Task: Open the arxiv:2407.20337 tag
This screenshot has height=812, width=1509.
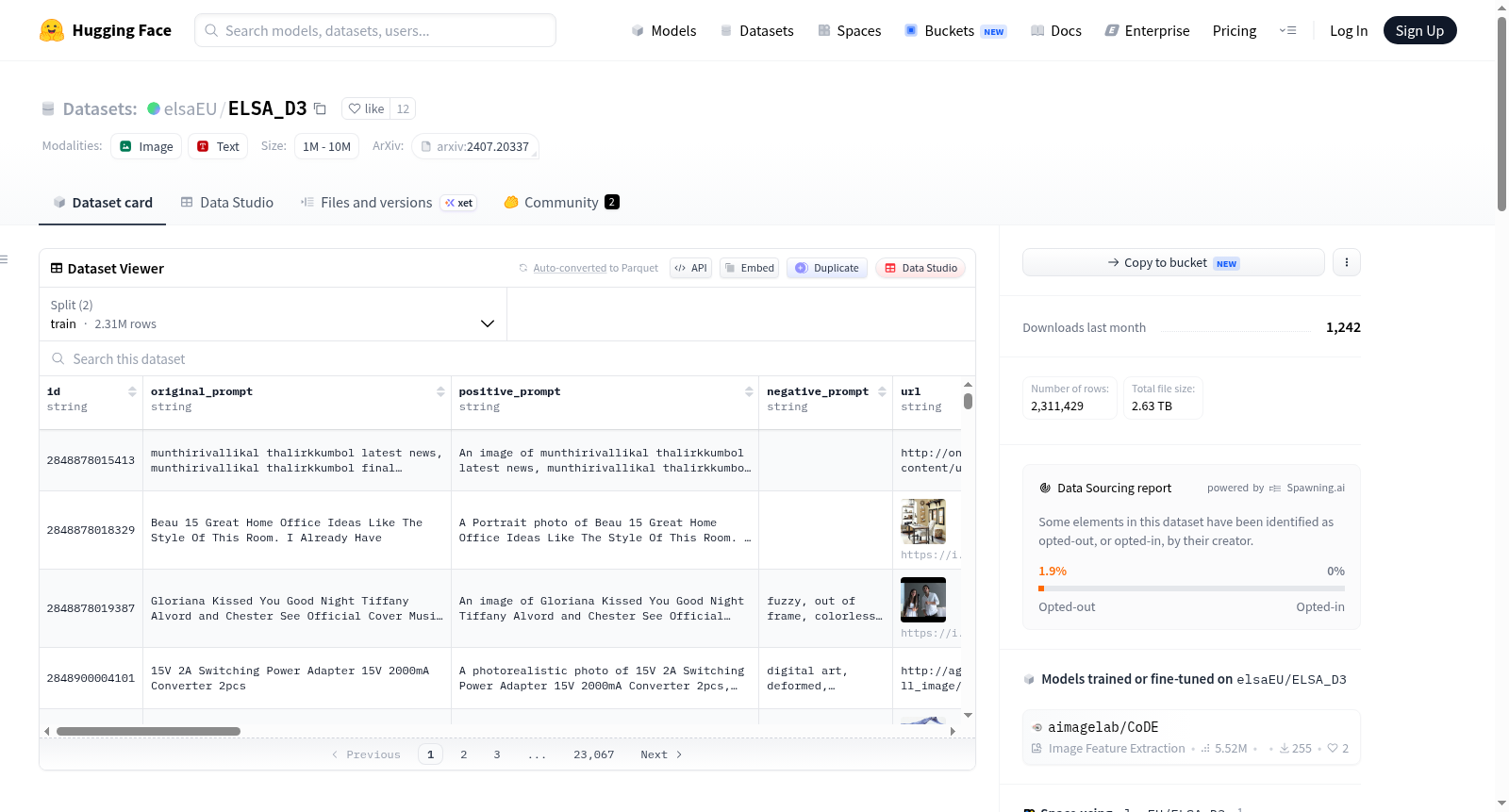Action: click(475, 146)
